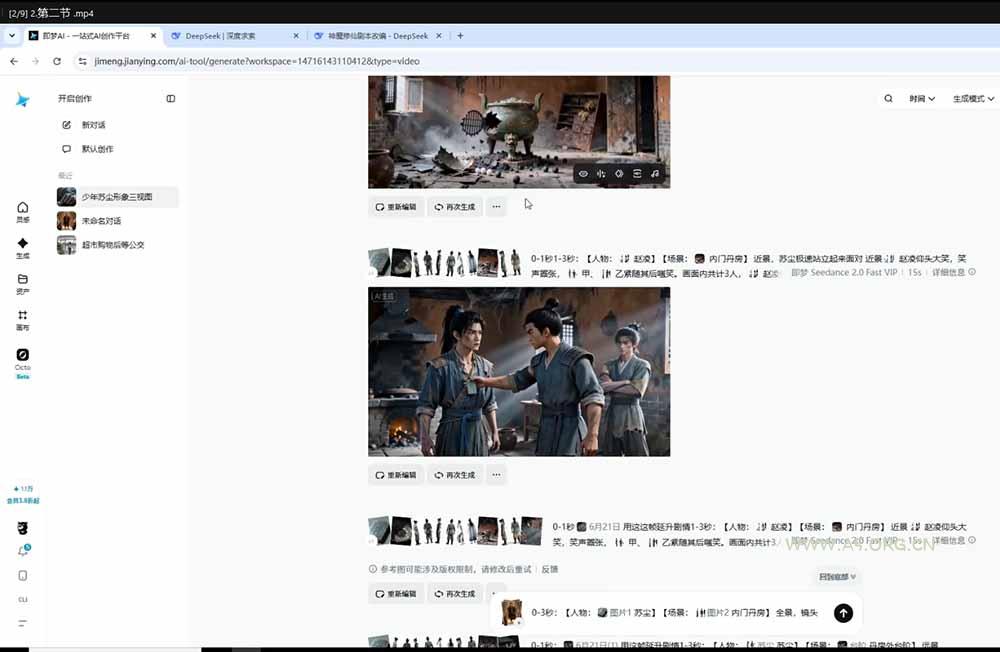Close the DeepSeek 深度求索 tab
The image size is (1000, 652).
296,36
